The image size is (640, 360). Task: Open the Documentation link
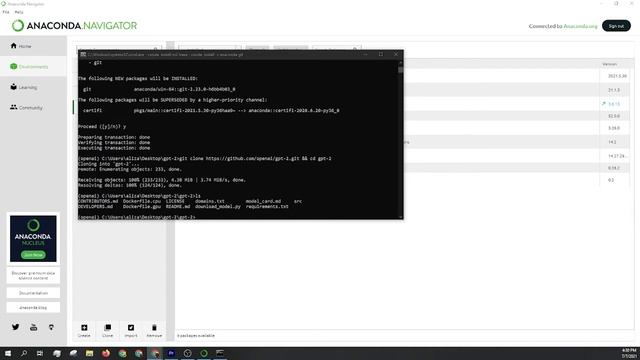33,293
